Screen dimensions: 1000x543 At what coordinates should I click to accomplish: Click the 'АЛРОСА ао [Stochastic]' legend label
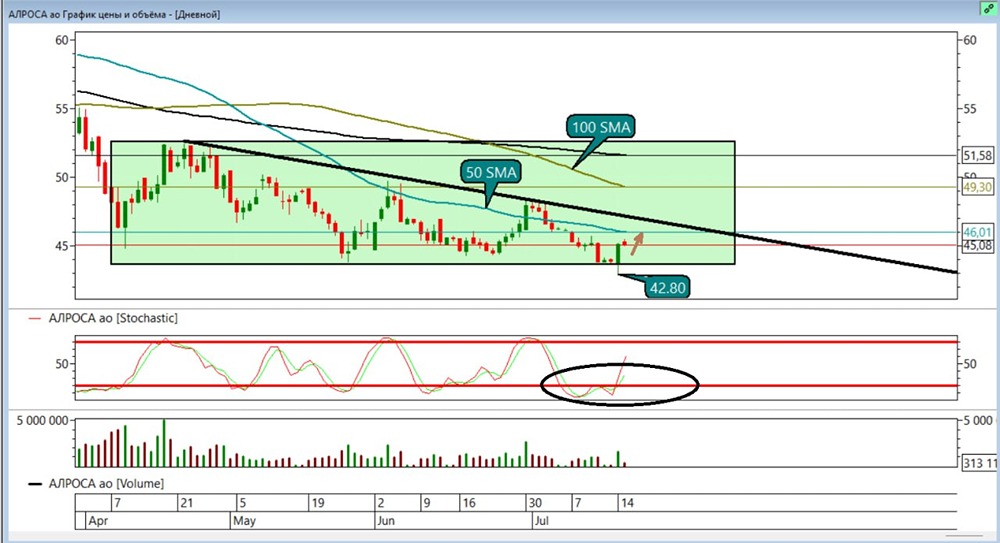[x=113, y=318]
